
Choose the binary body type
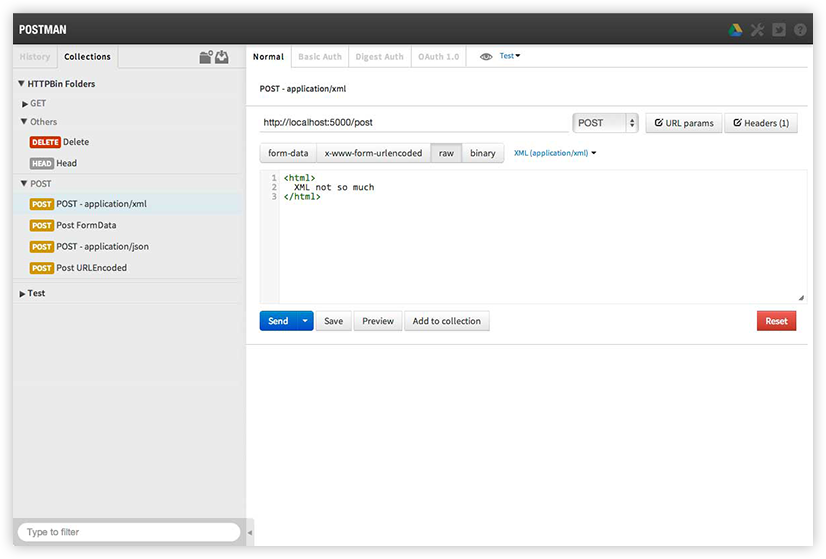(483, 153)
